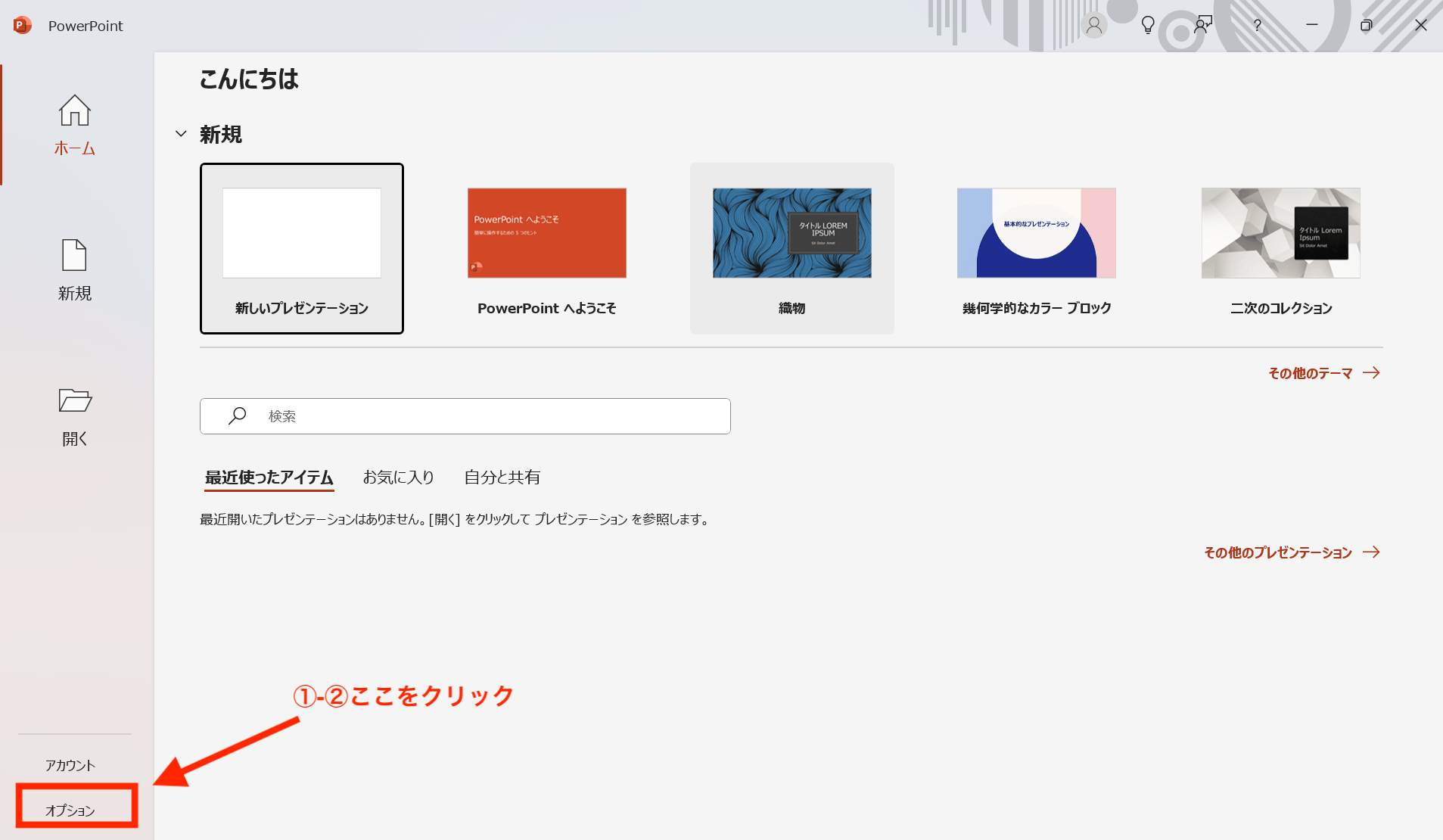The width and height of the screenshot is (1443, 840).
Task: Switch to the 自分と共有 tab
Action: [502, 477]
